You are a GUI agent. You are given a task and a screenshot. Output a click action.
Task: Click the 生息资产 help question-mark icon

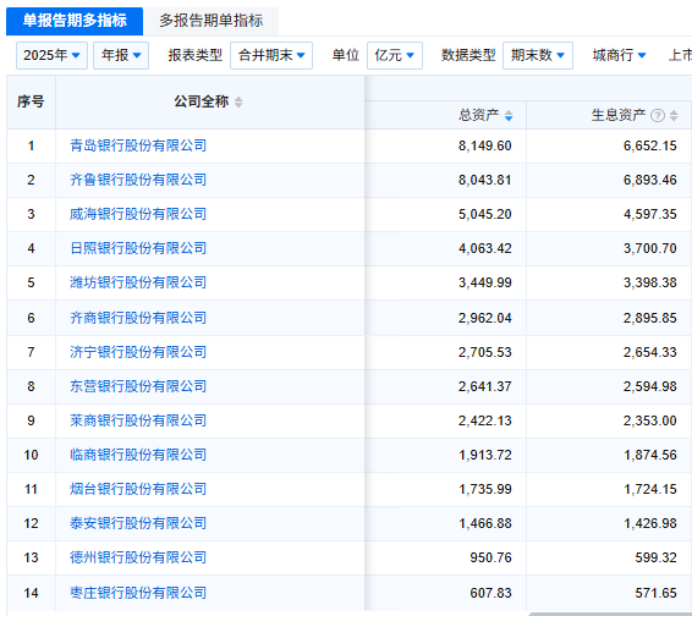[x=658, y=116]
